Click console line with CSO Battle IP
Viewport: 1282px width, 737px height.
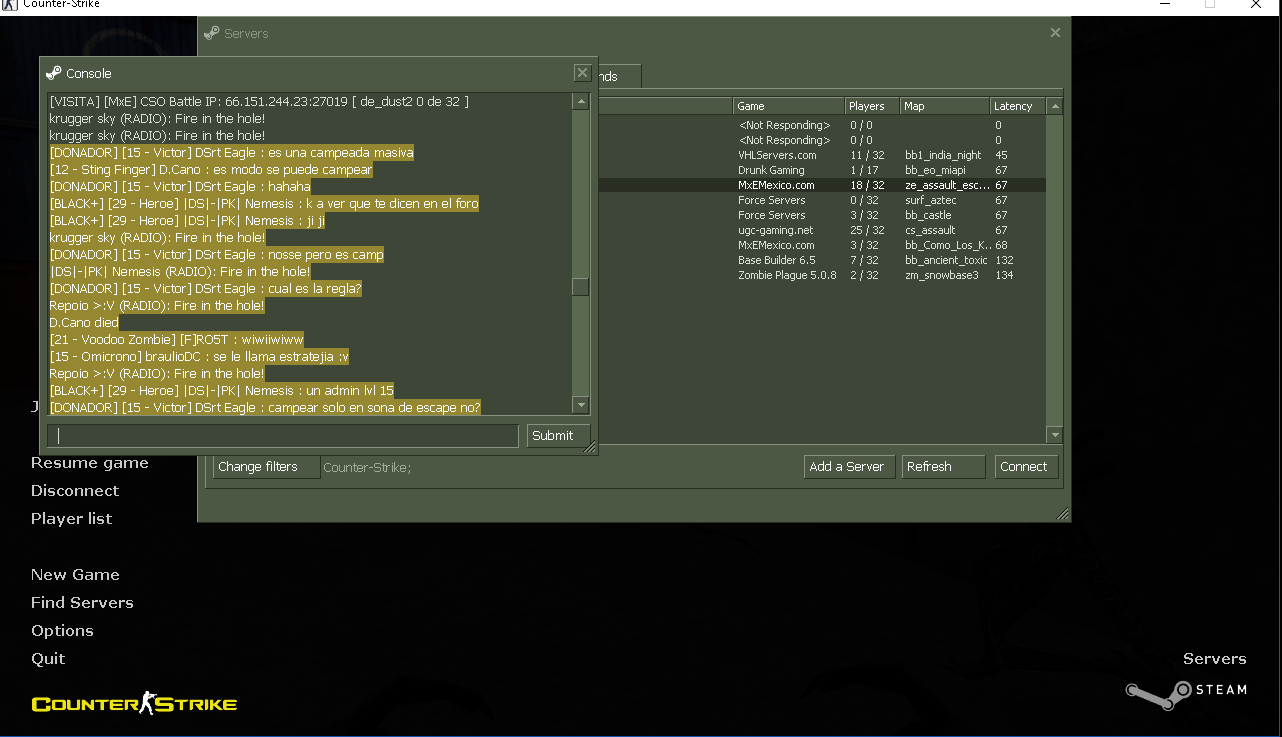point(259,101)
